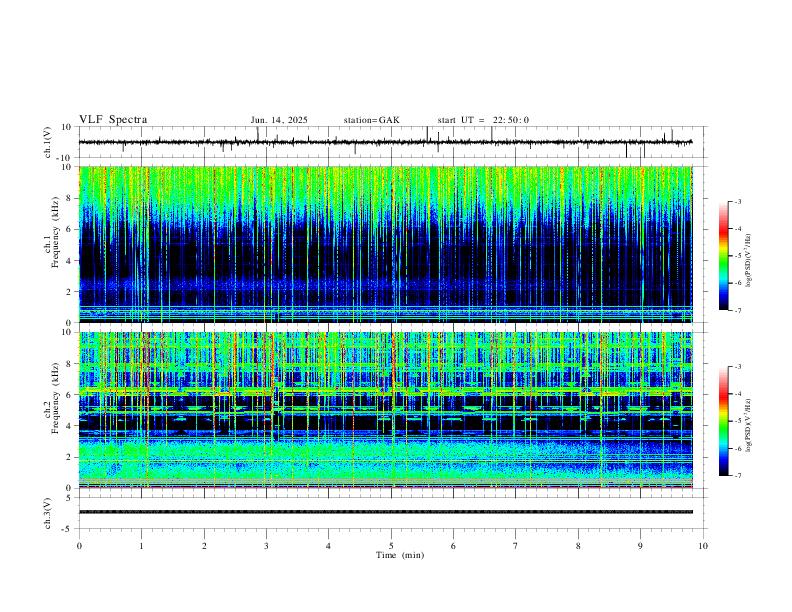792x612 pixels.
Task: Click the ch.1 waveform trace plot
Action: [x=385, y=142]
